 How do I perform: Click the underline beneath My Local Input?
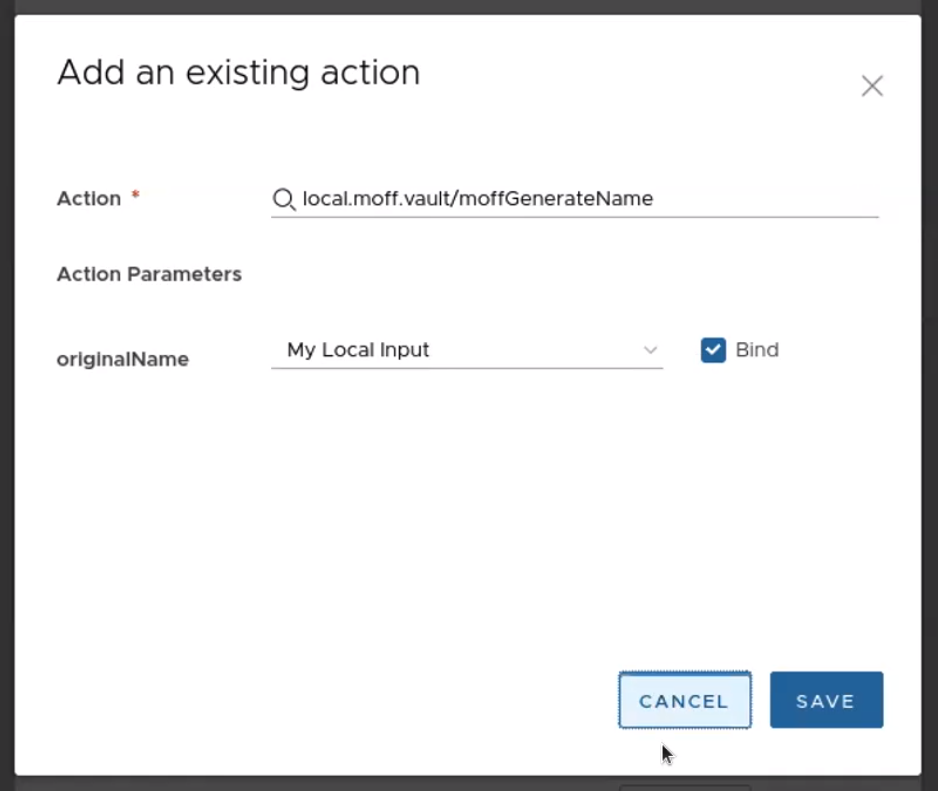(466, 368)
